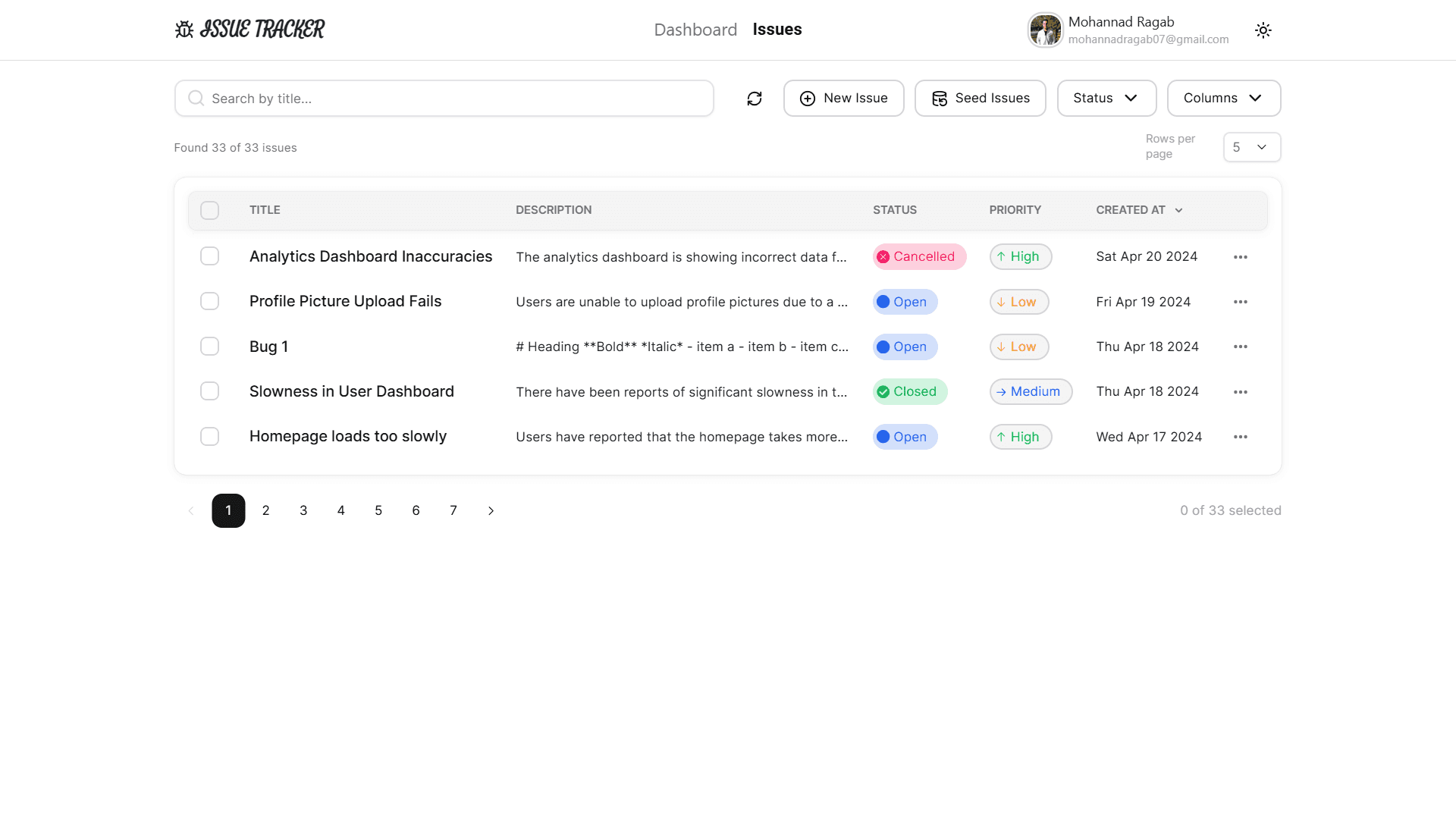Jump to page 5
This screenshot has height=819, width=1456.
point(378,511)
